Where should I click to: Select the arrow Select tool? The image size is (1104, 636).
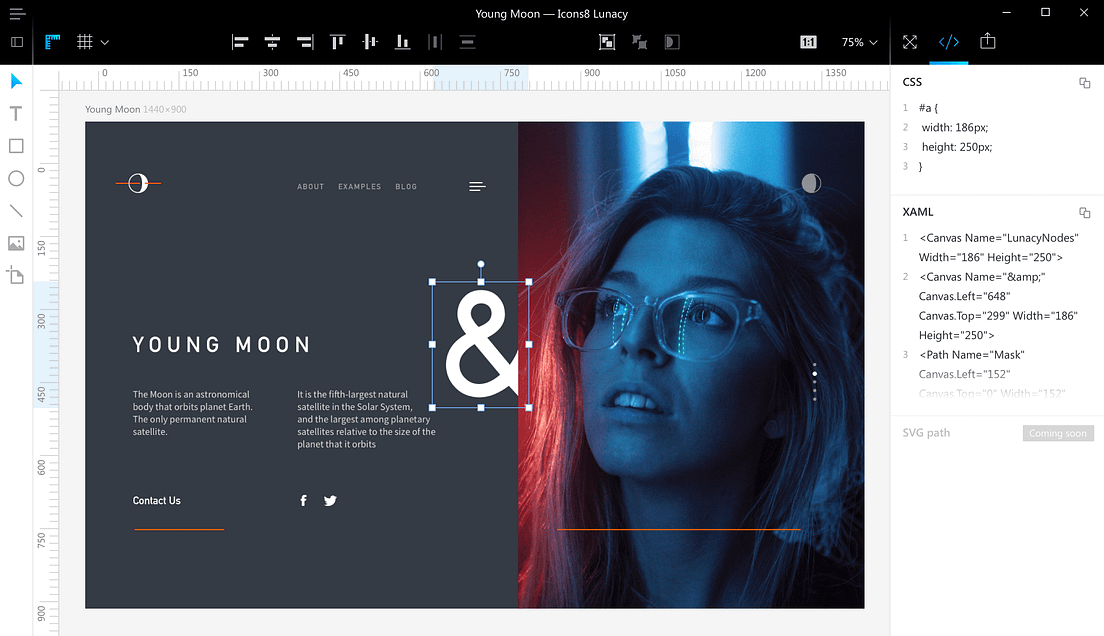16,82
